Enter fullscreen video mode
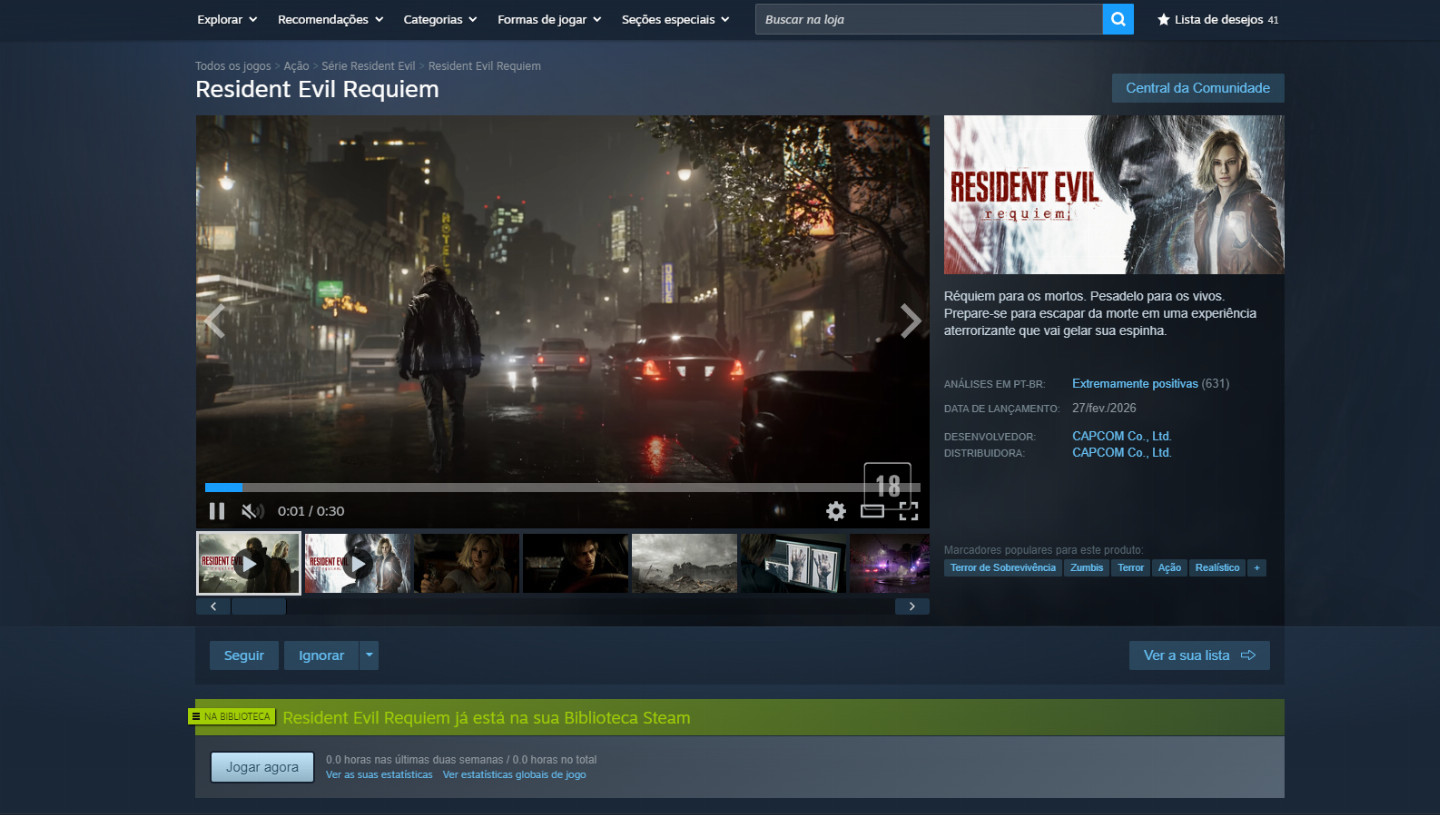 pyautogui.click(x=908, y=511)
